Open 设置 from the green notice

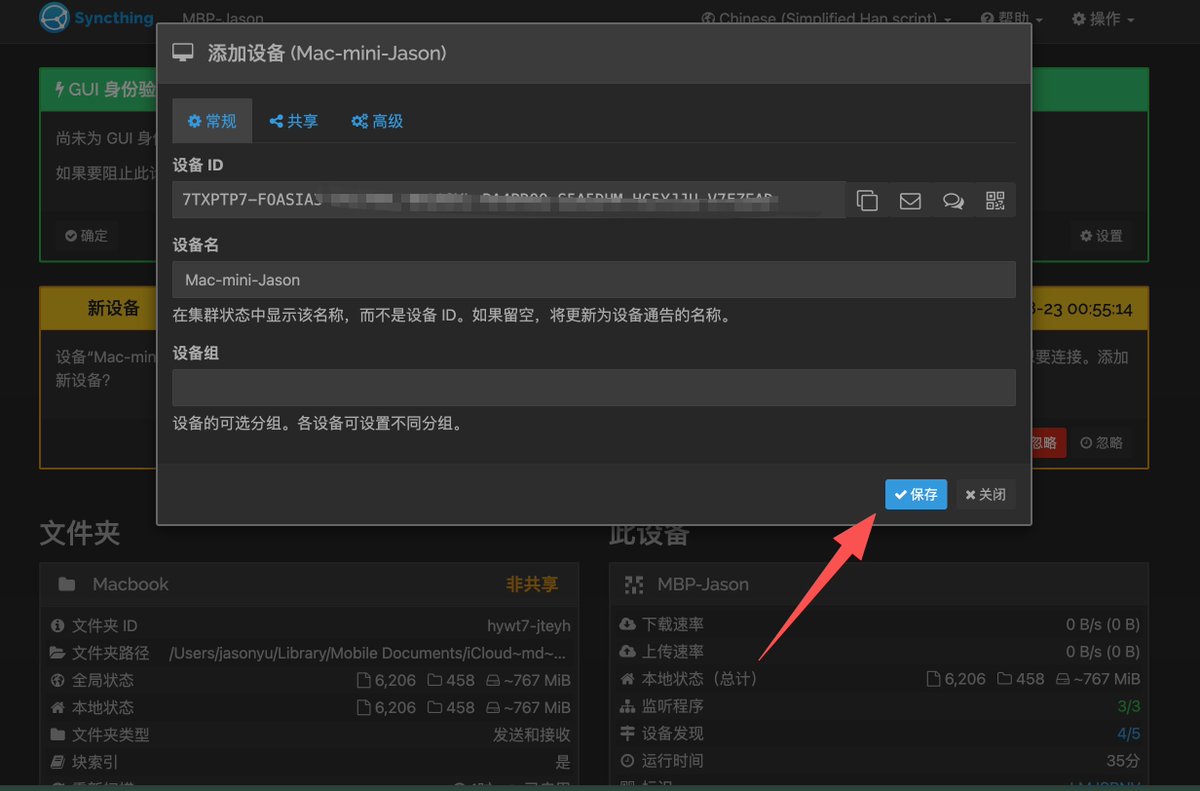point(1101,236)
